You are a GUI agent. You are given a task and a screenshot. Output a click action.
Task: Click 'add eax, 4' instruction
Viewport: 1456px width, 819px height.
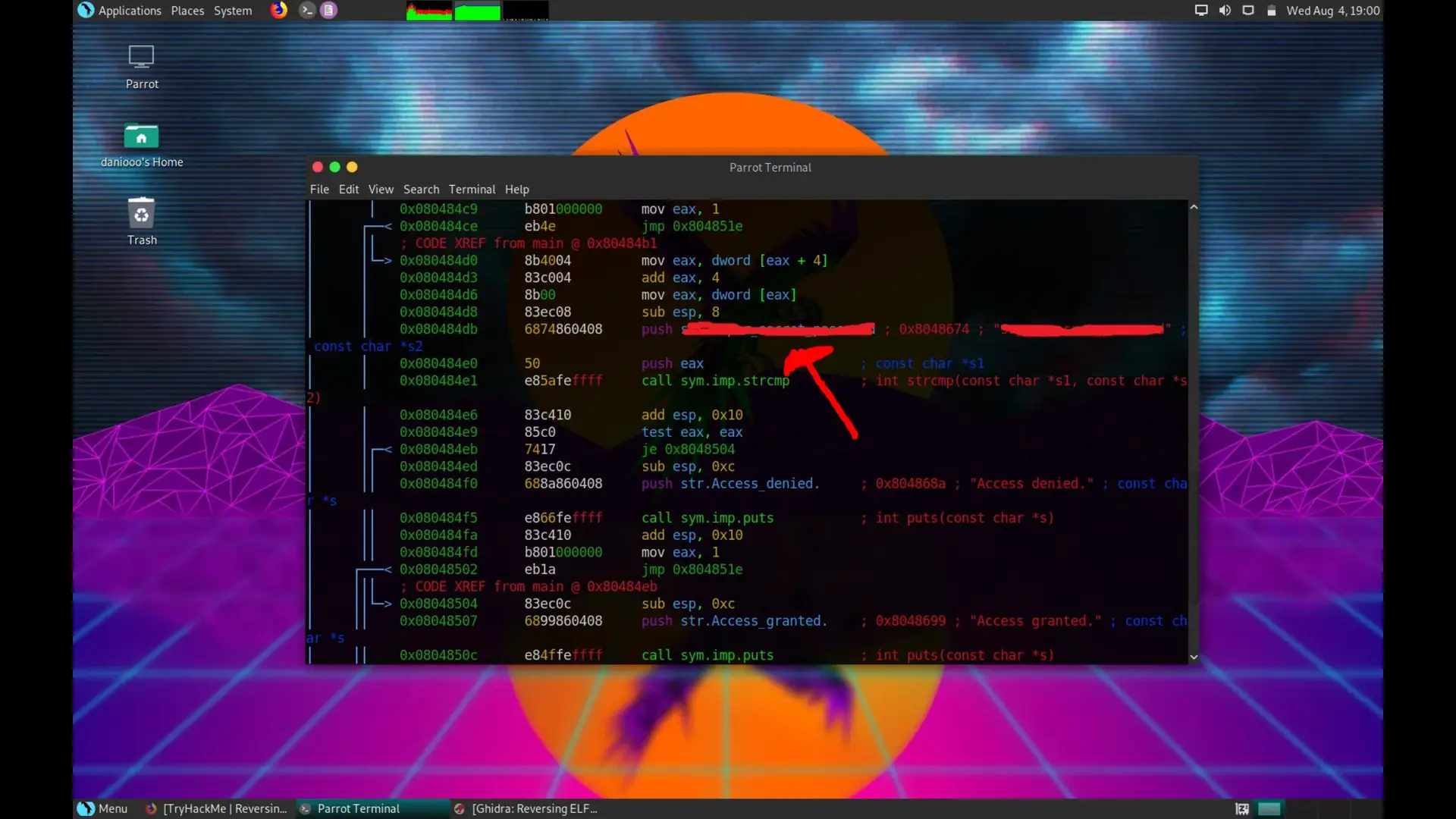point(680,278)
